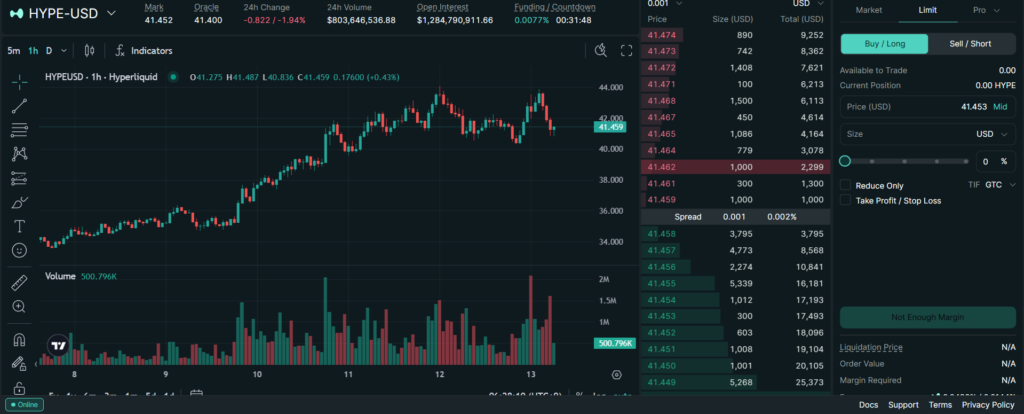
Task: Open the Indicators fx menu
Action: tap(144, 50)
